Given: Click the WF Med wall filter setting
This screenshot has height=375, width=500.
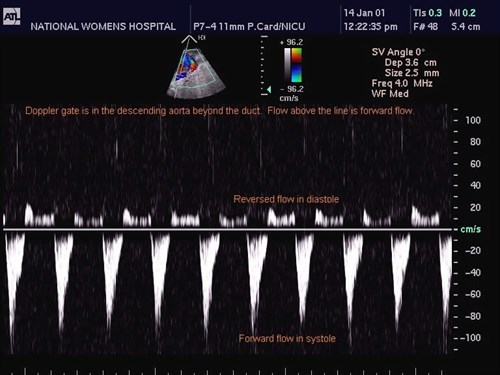Looking at the screenshot, I should (390, 94).
